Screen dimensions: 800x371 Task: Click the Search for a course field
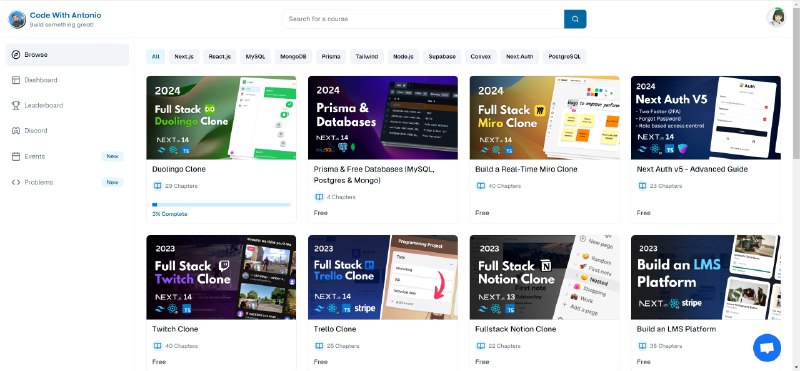coord(423,19)
